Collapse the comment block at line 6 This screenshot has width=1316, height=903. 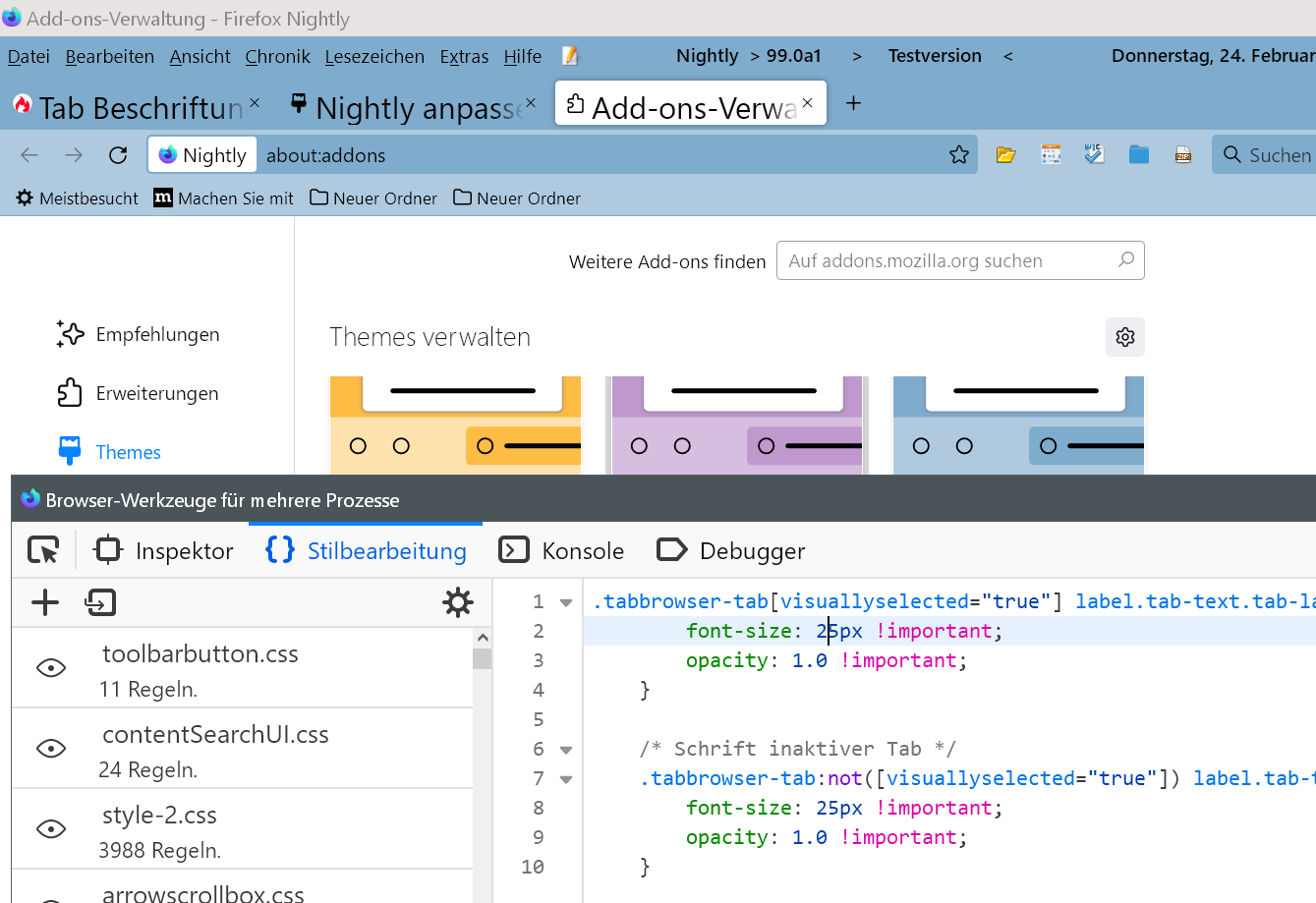(x=566, y=750)
